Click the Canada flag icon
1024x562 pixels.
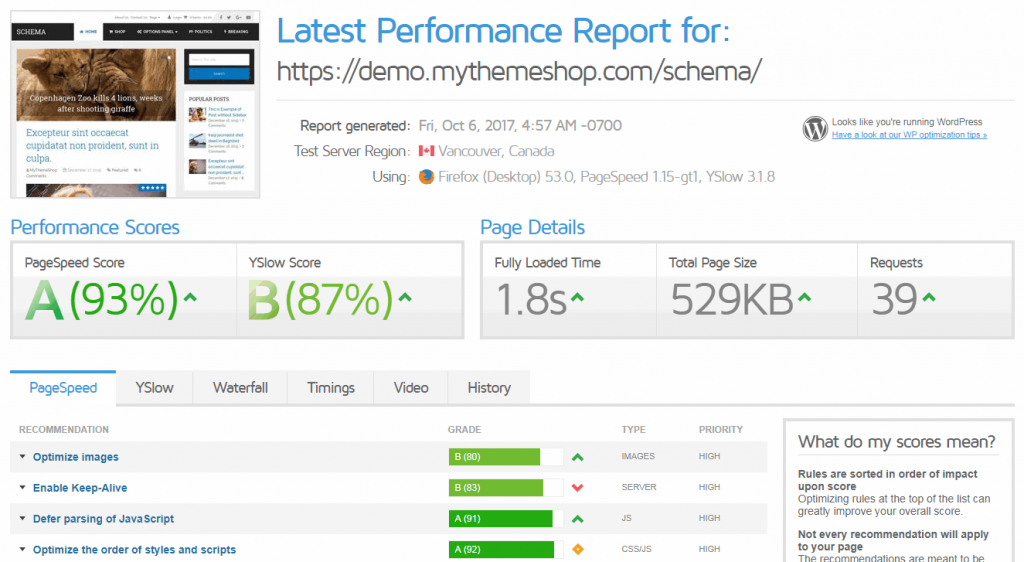(x=426, y=151)
